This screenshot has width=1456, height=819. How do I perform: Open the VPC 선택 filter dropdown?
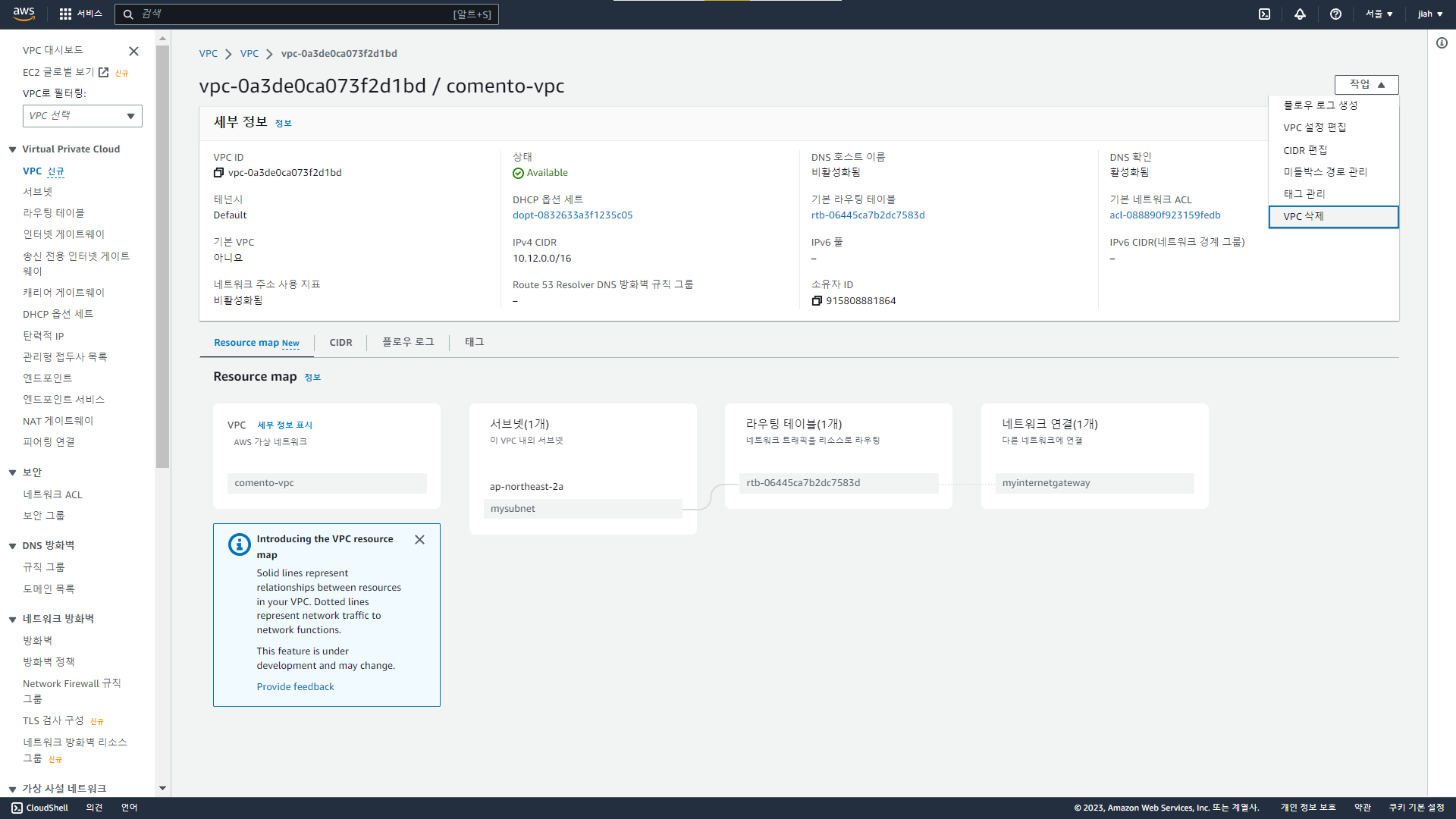(x=82, y=116)
